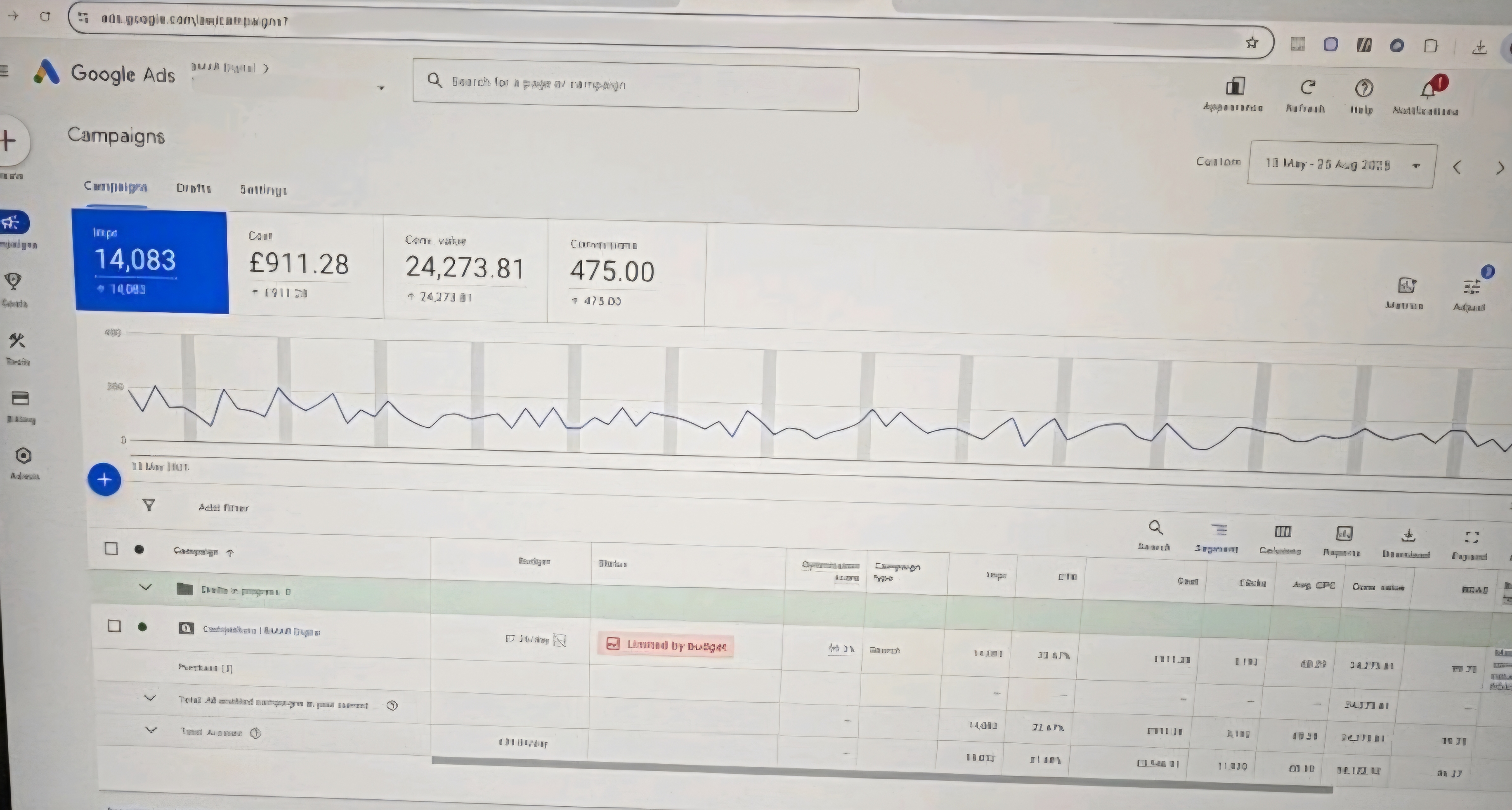This screenshot has height=810, width=1512.
Task: Check the campaign row checkbox
Action: coord(114,626)
